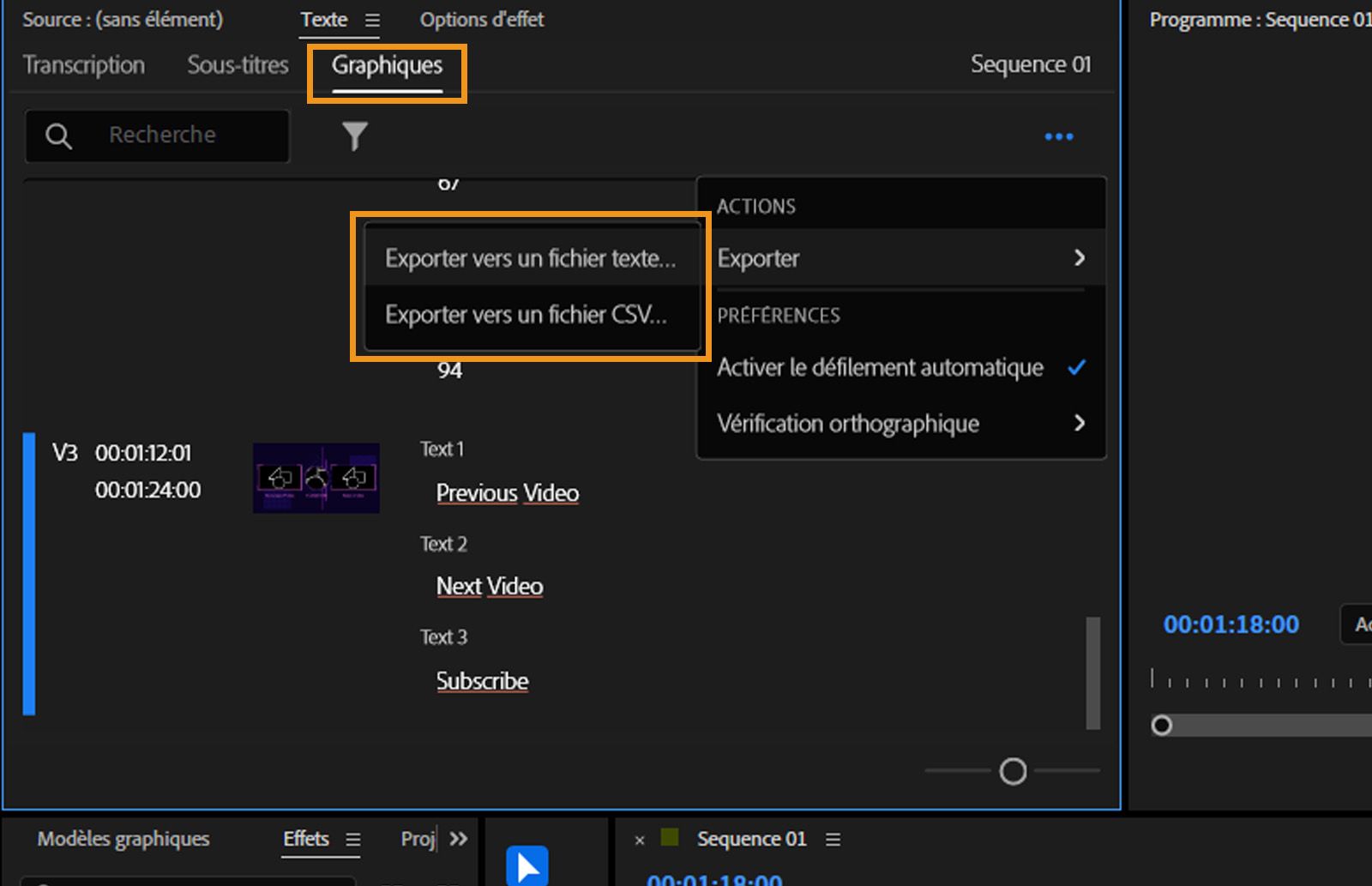Open the Effets tab
Screen dimensions: 1372x886
[x=306, y=839]
